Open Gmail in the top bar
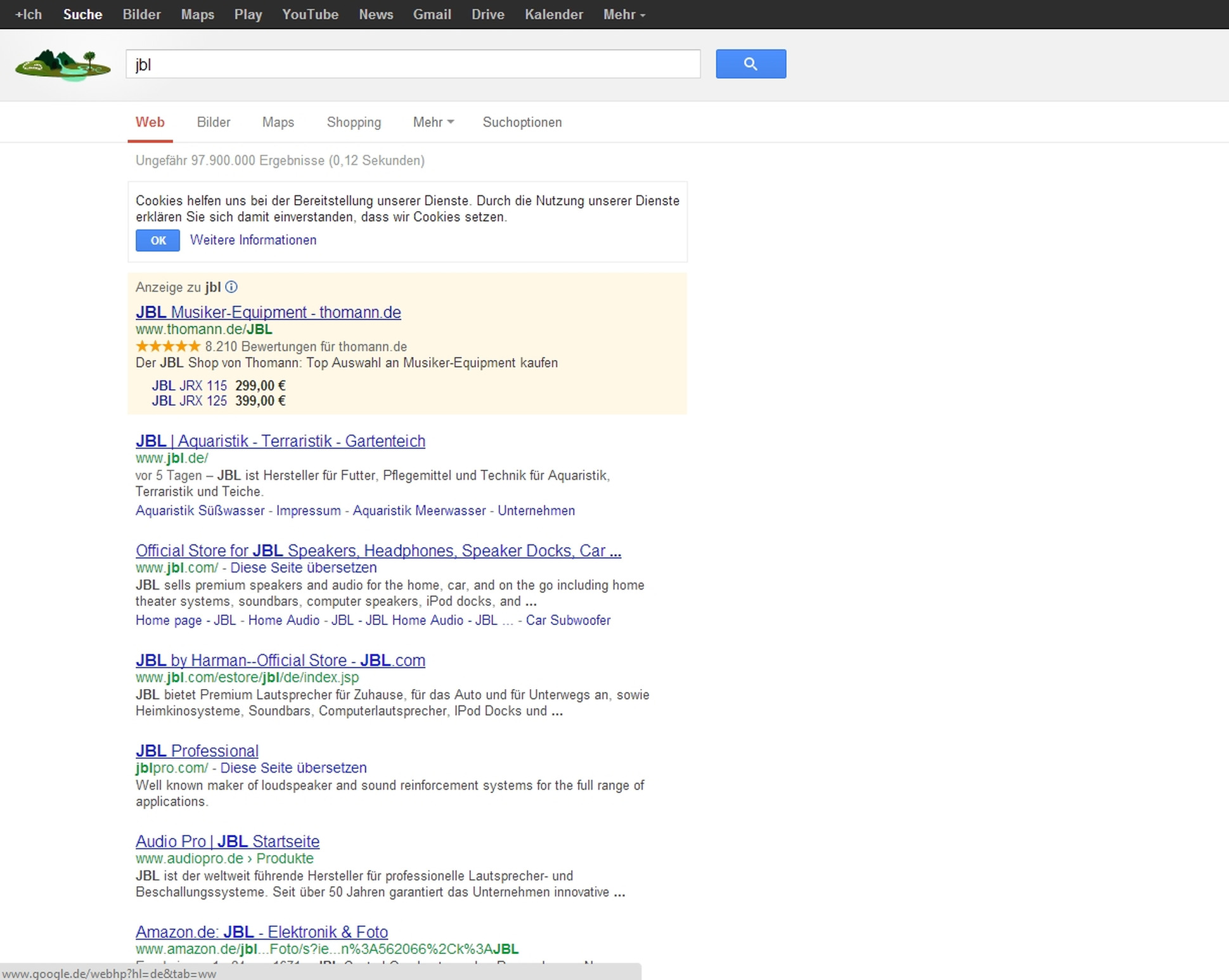The image size is (1229, 980). (432, 14)
